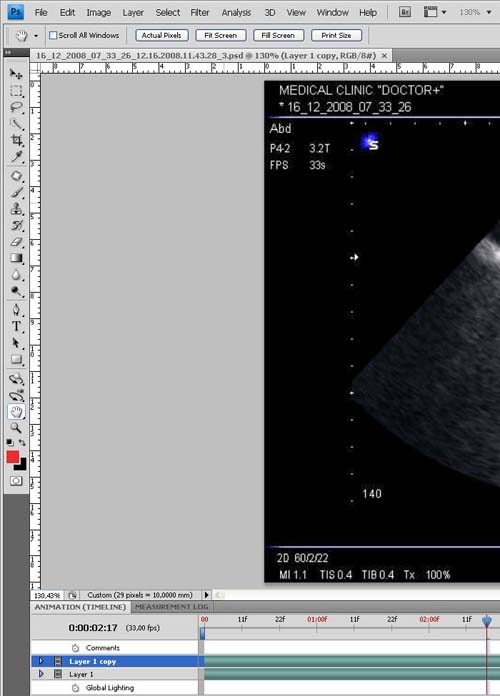
Task: Select the Eyedropper tool
Action: [x=16, y=157]
